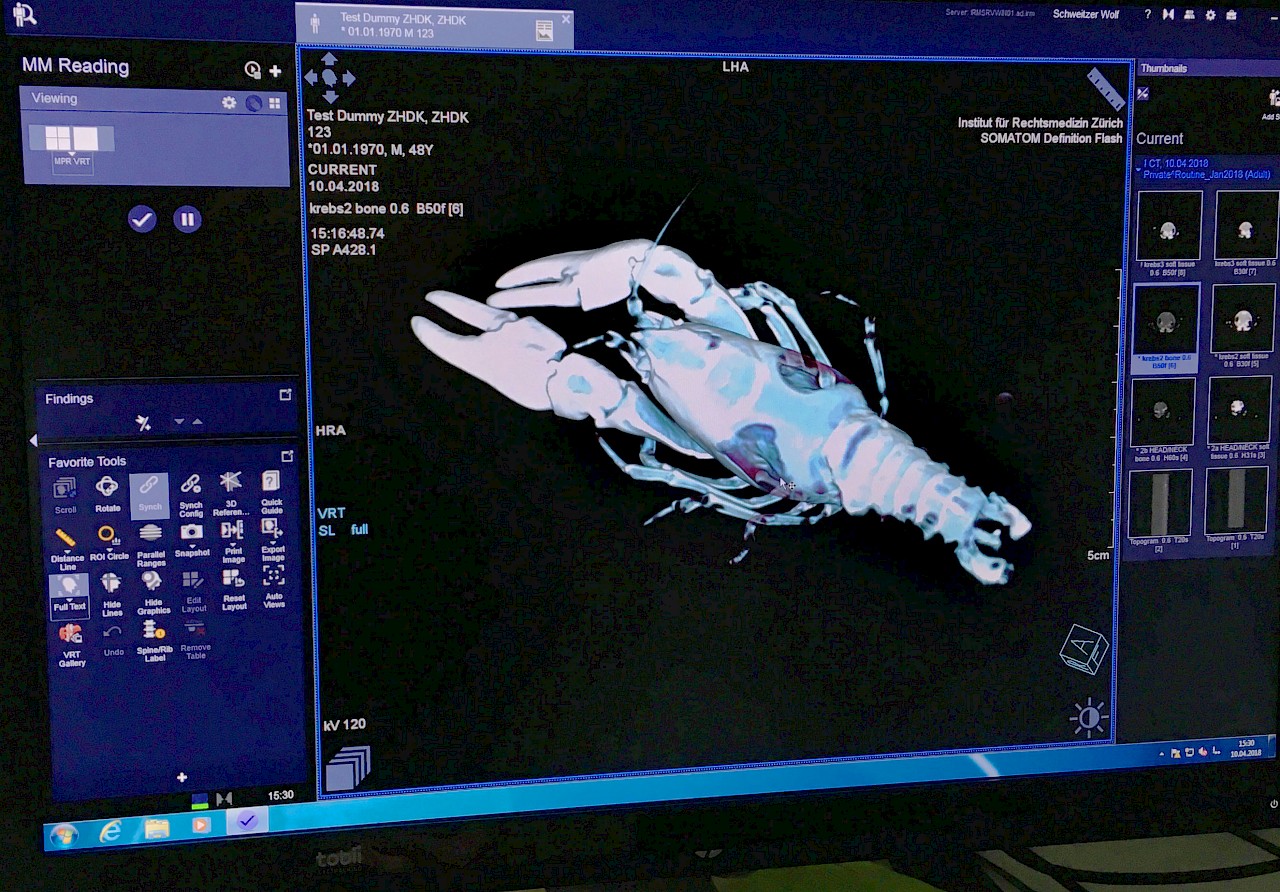Screen dimensions: 1280x892
Task: Choose the ROI Circle tool
Action: (109, 538)
